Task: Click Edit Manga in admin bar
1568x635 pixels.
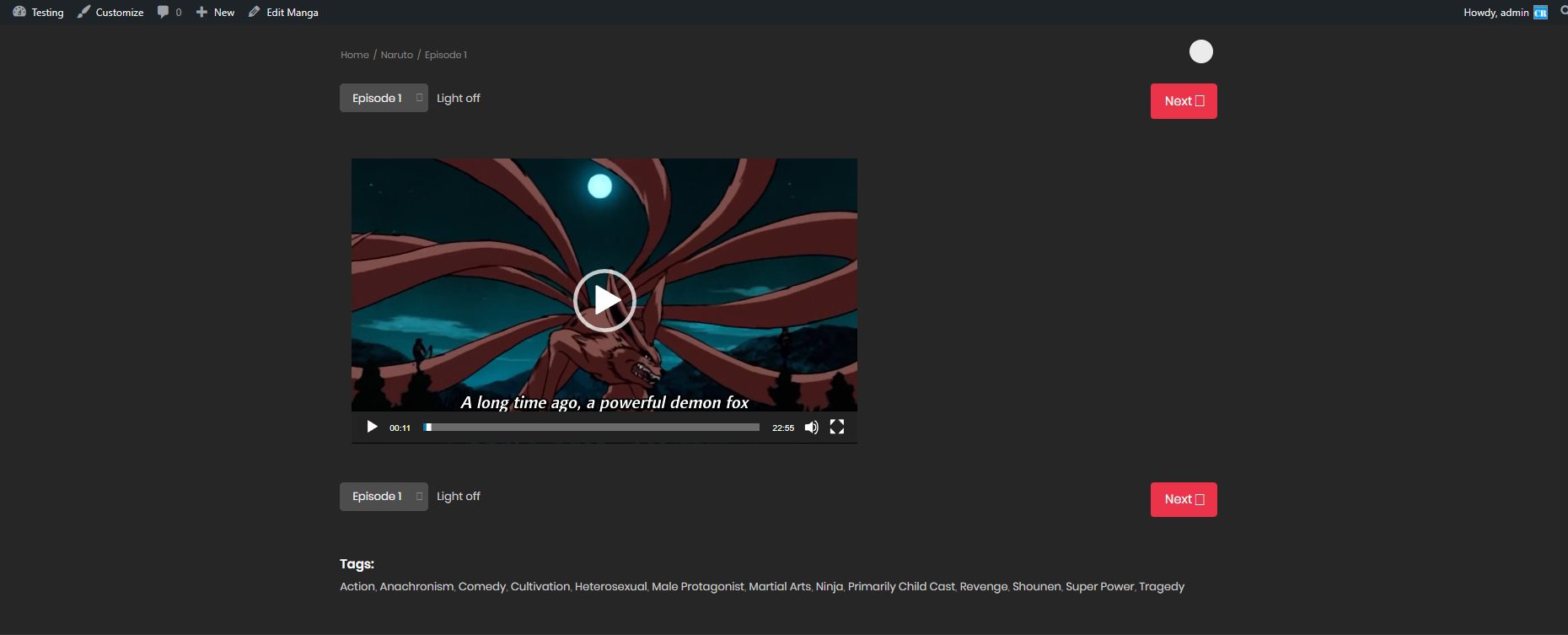Action: click(283, 12)
